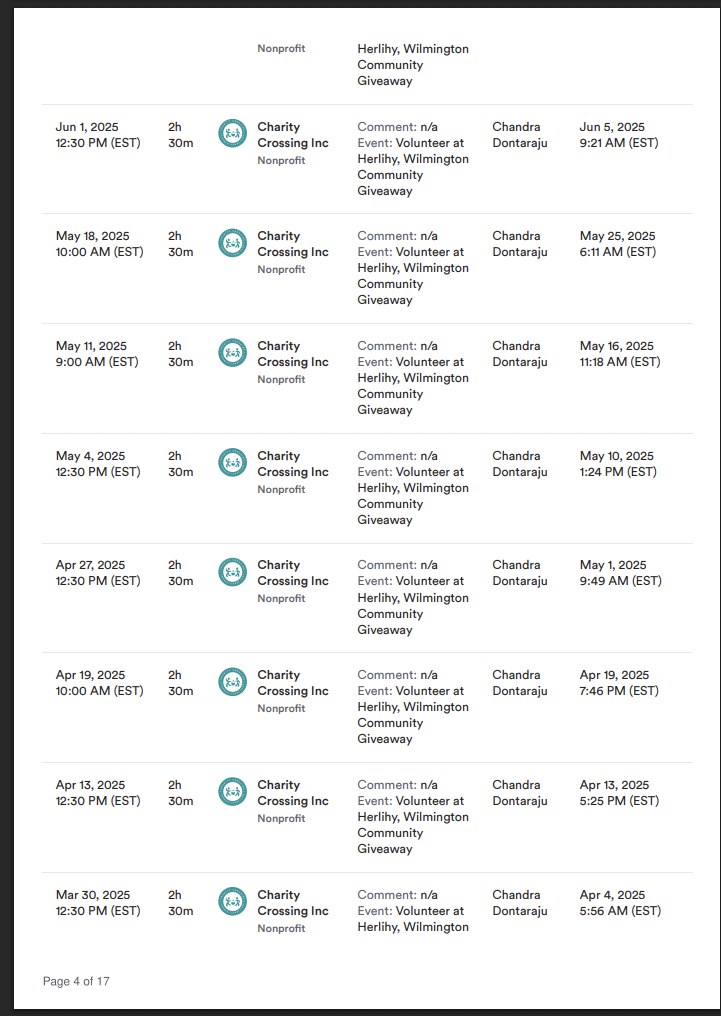The image size is (721, 1016).
Task: Click the Nonprofit label under Mar 30 row
Action: point(281,928)
